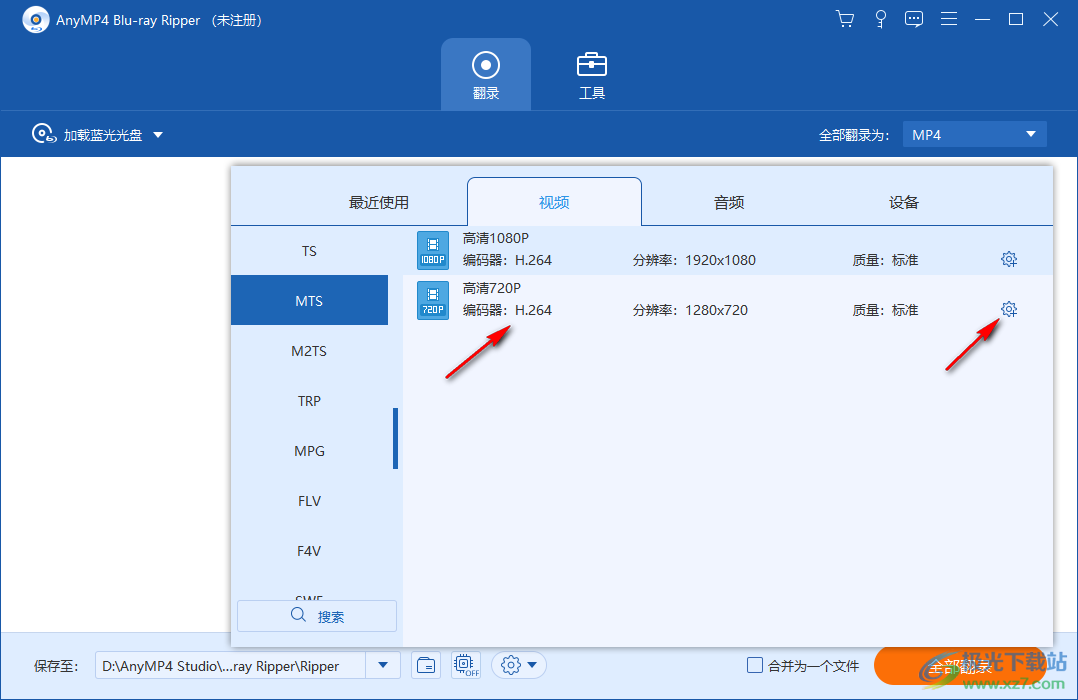Switch to the 翻录 ripper tab
Viewport: 1078px width, 700px height.
coord(485,74)
